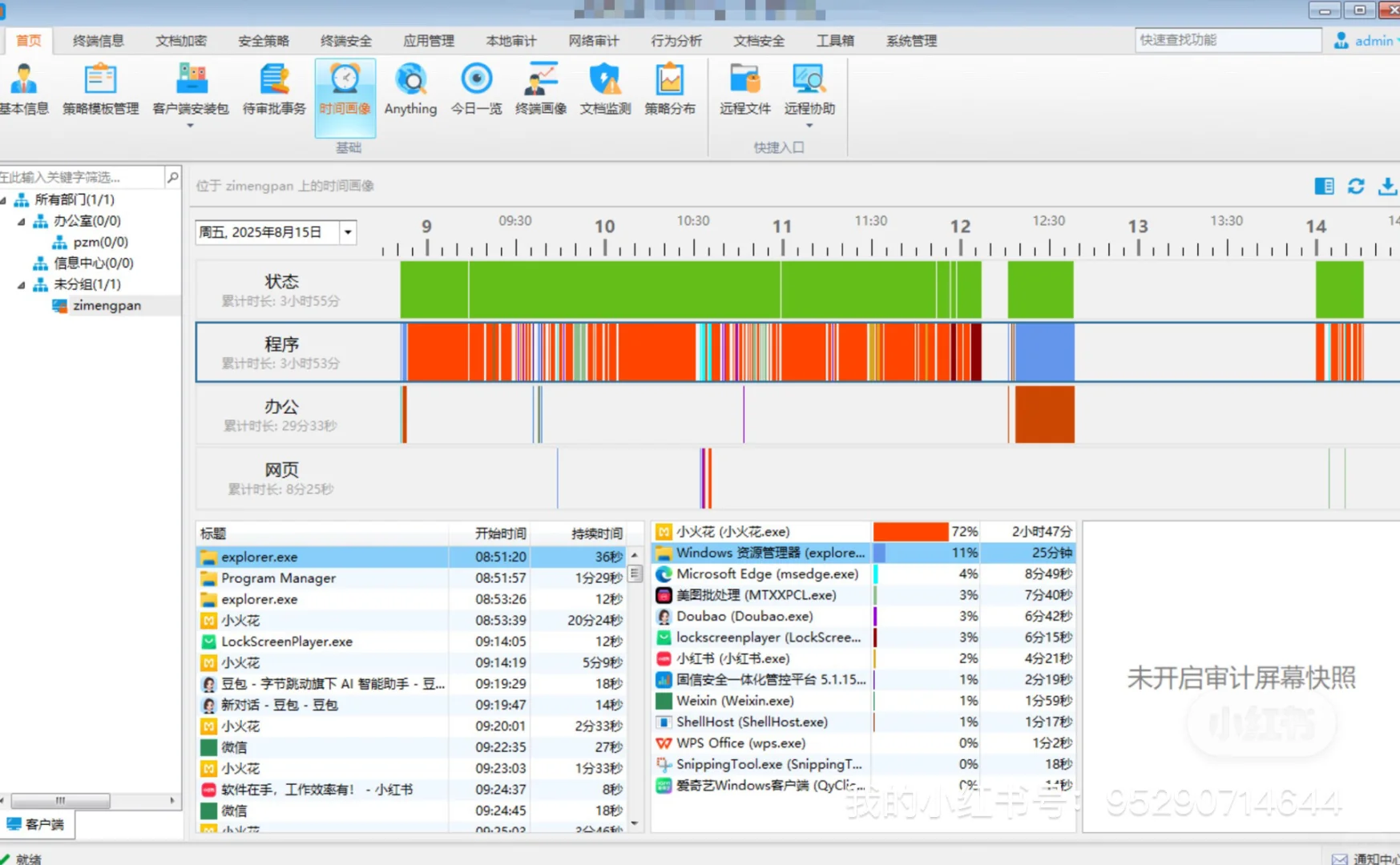Toggle the panel layout icon above the timeline
Image resolution: width=1400 pixels, height=865 pixels.
pyautogui.click(x=1324, y=186)
